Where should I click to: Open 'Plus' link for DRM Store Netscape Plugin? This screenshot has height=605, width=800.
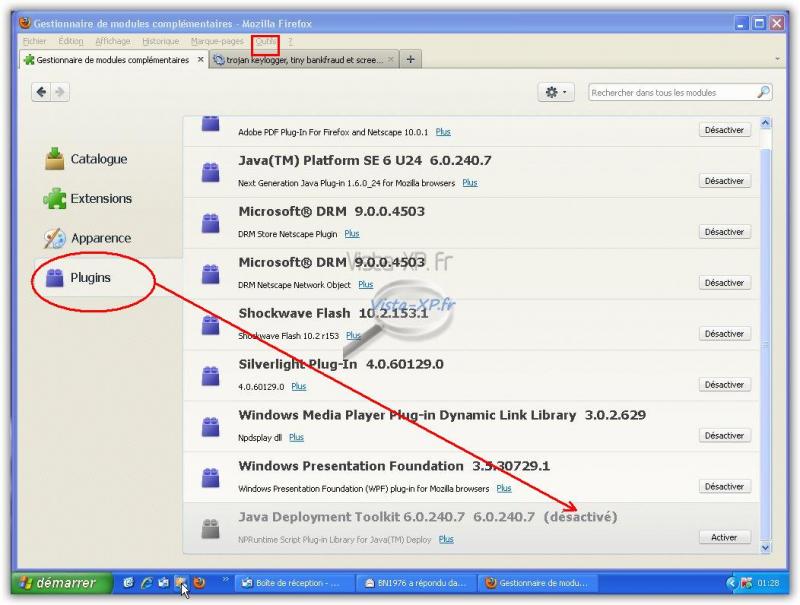[x=352, y=234]
